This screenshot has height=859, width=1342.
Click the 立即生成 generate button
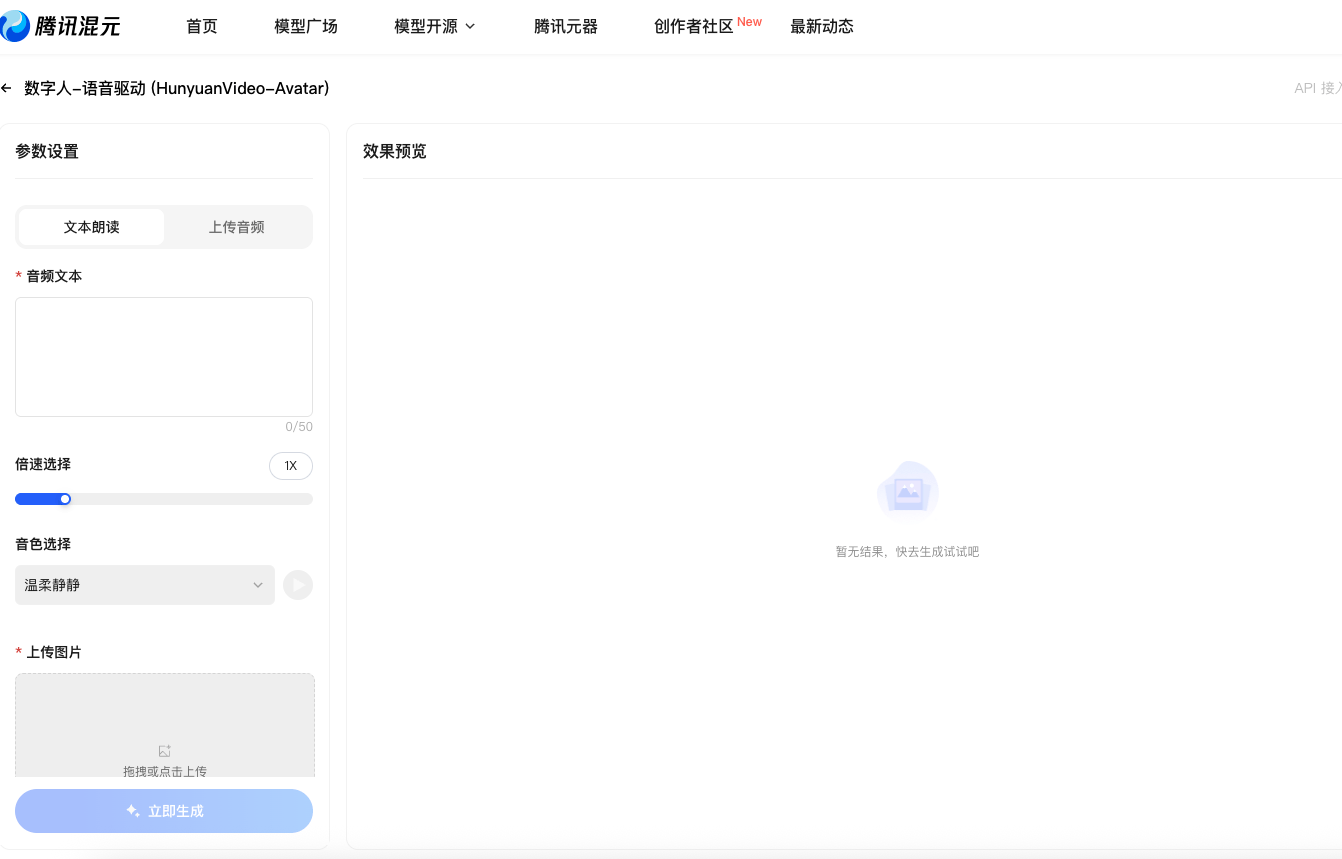click(x=163, y=811)
